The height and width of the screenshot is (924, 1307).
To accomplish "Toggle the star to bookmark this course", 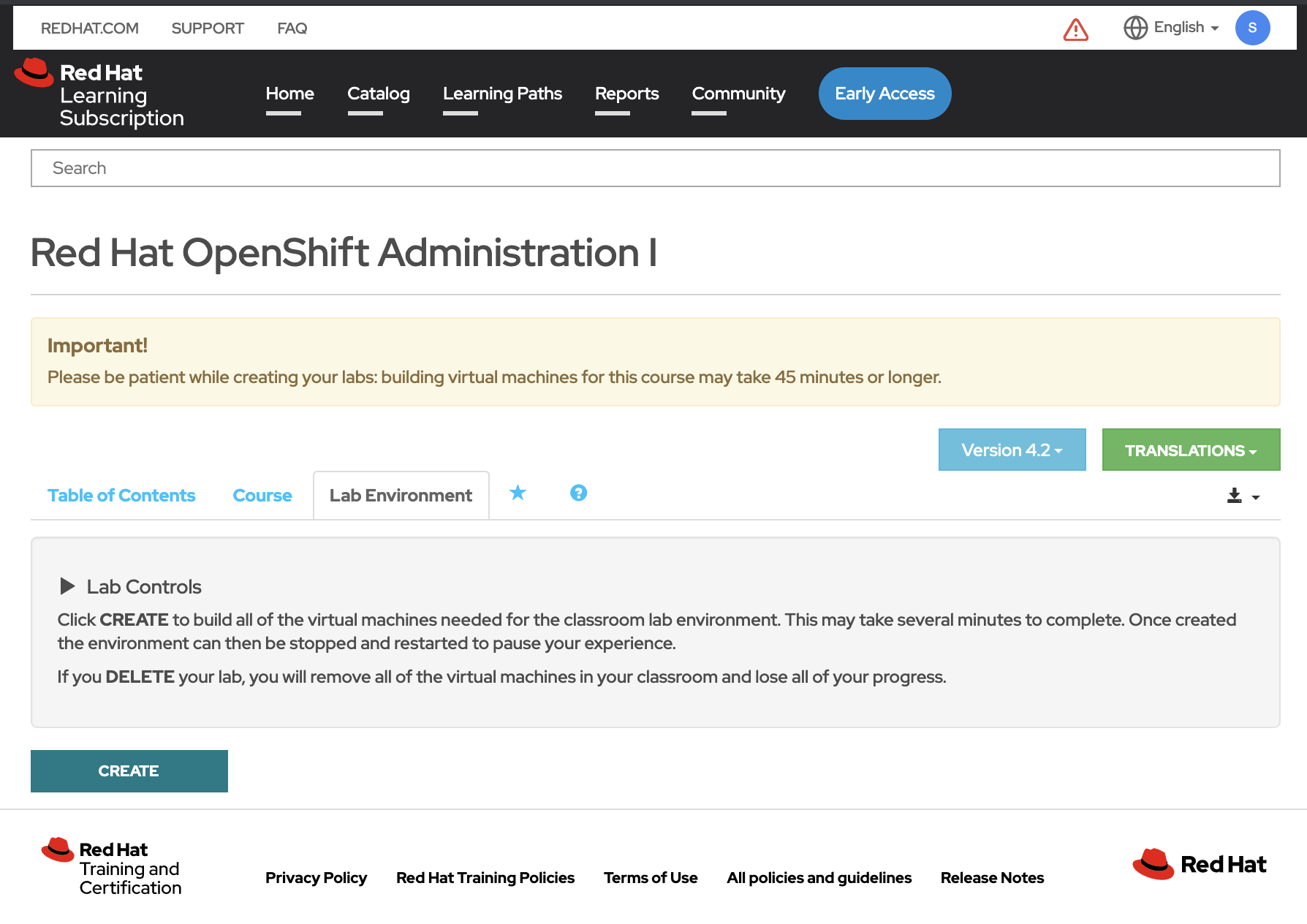I will 518,493.
